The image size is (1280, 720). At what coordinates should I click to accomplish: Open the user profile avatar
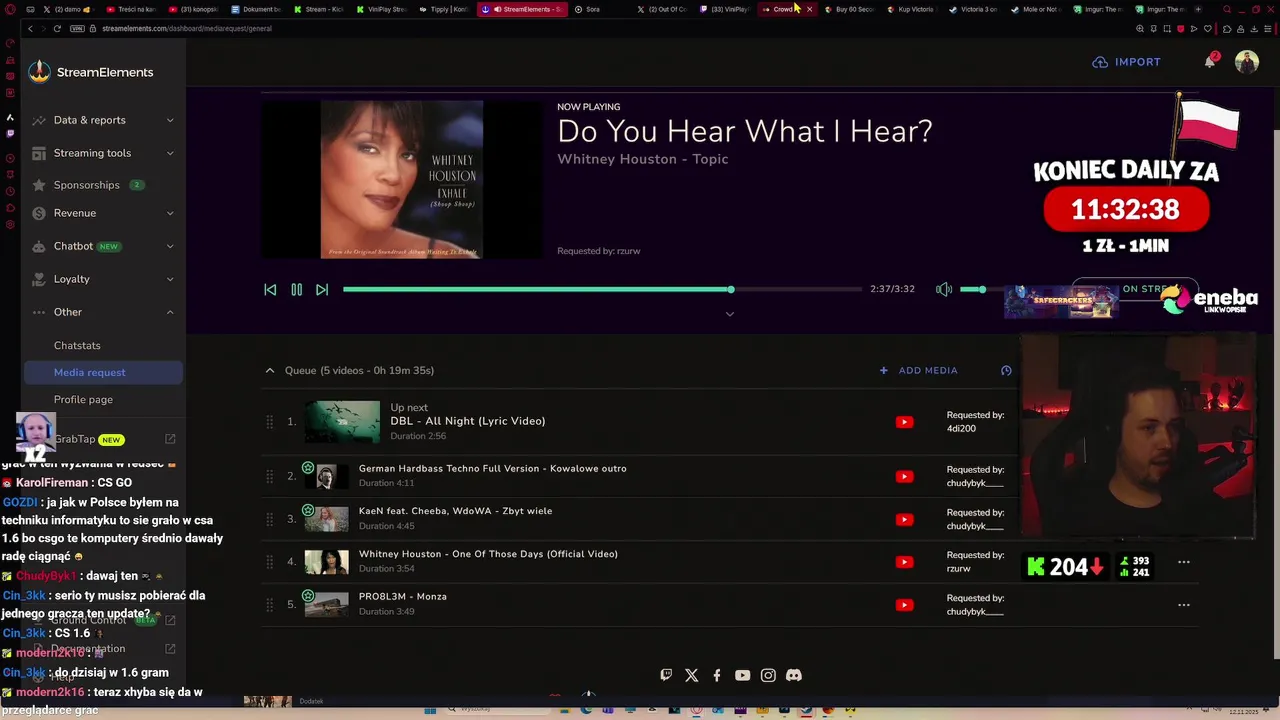click(x=1247, y=62)
